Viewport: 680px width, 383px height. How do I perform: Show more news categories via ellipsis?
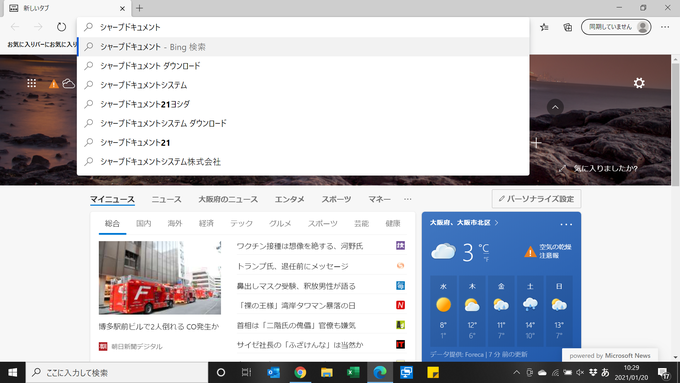click(408, 199)
